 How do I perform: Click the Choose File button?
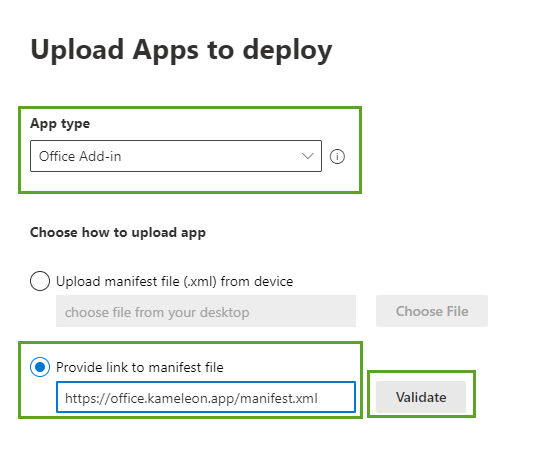[432, 311]
